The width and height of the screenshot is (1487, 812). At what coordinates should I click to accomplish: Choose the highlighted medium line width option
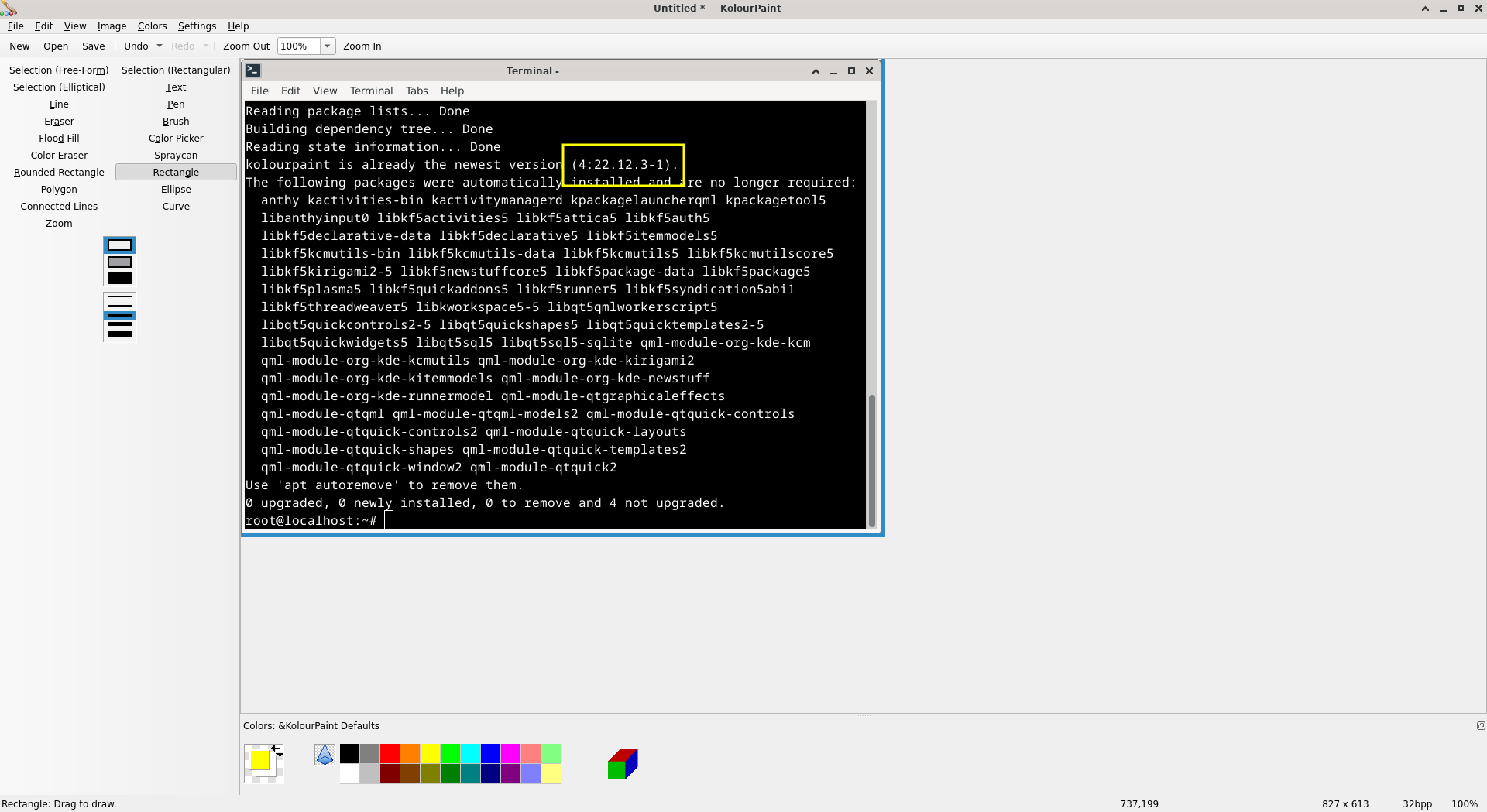point(119,315)
